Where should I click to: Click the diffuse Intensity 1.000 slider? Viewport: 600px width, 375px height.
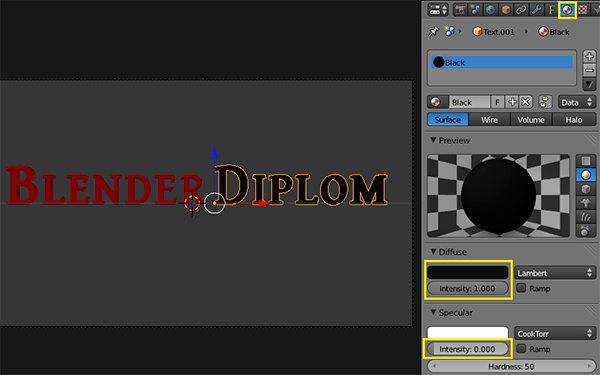[x=468, y=288]
